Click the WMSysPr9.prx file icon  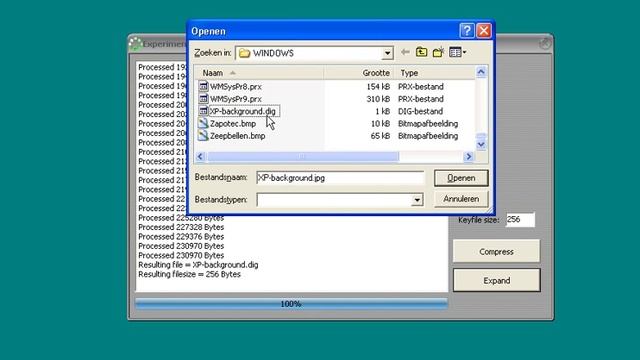[x=203, y=98]
